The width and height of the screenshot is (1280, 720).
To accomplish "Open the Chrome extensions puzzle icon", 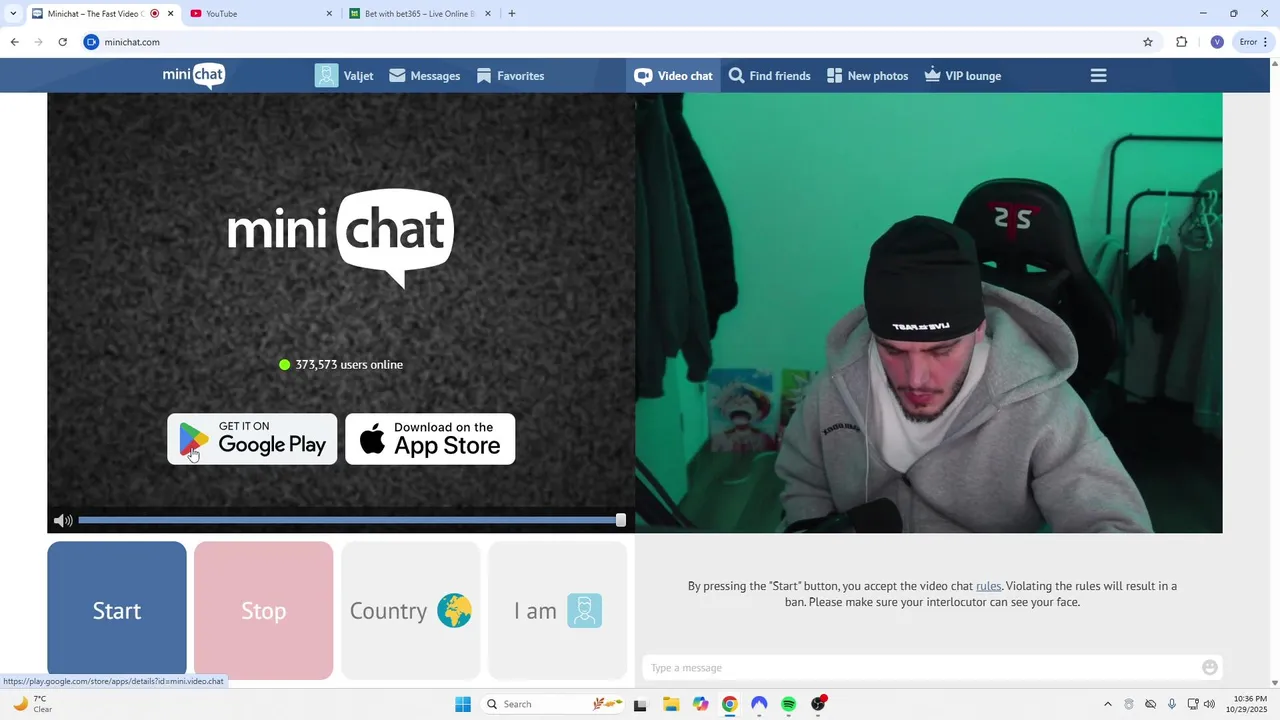I will [x=1181, y=42].
